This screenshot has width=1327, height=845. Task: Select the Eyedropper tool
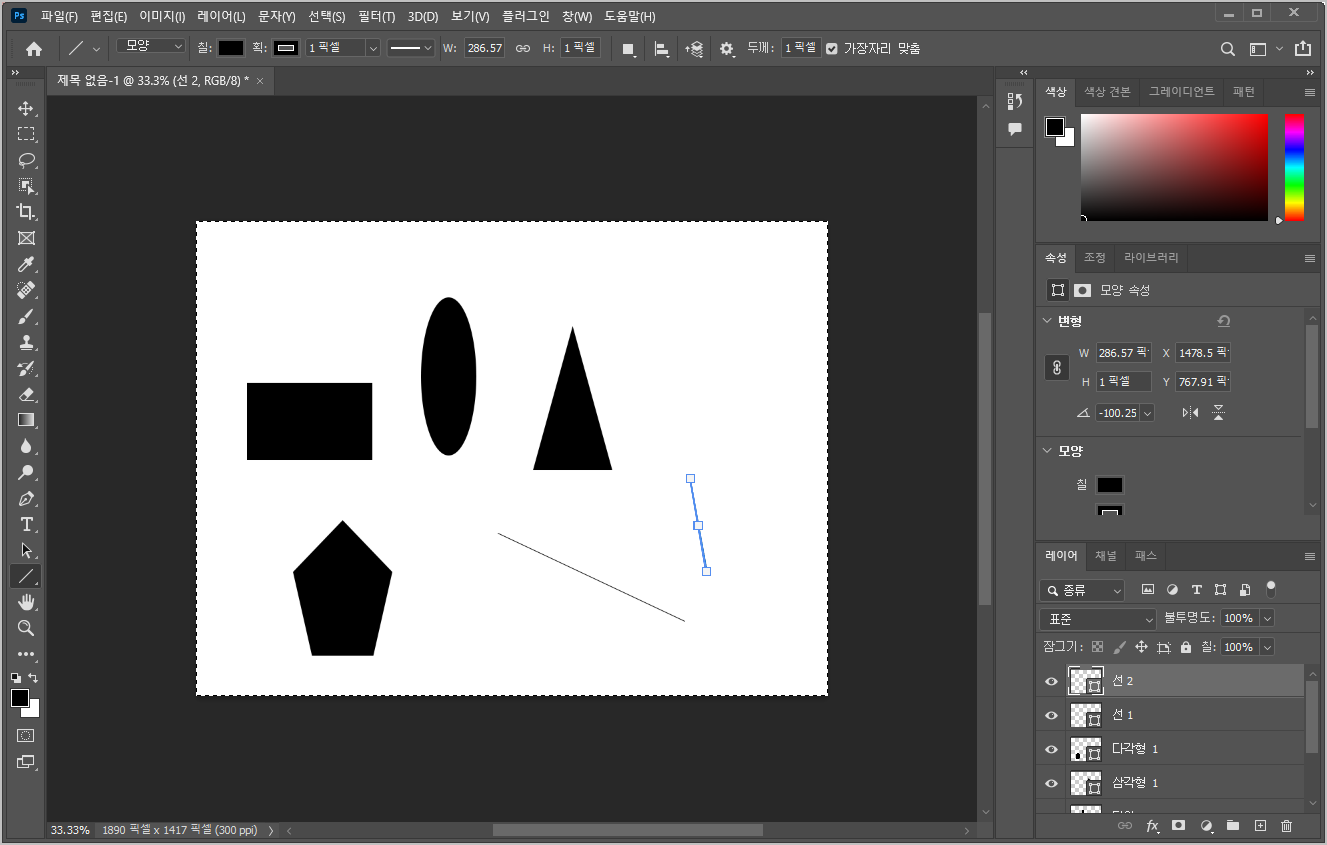[x=26, y=264]
